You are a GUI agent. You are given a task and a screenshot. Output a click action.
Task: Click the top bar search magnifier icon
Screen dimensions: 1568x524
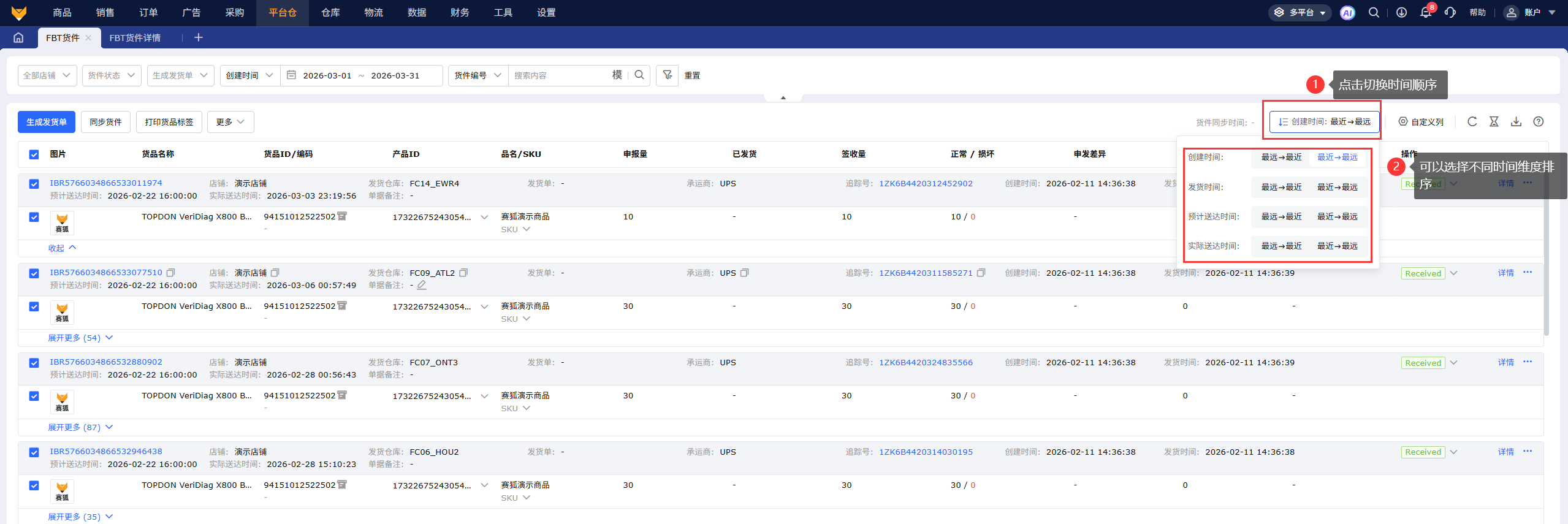pyautogui.click(x=1374, y=13)
